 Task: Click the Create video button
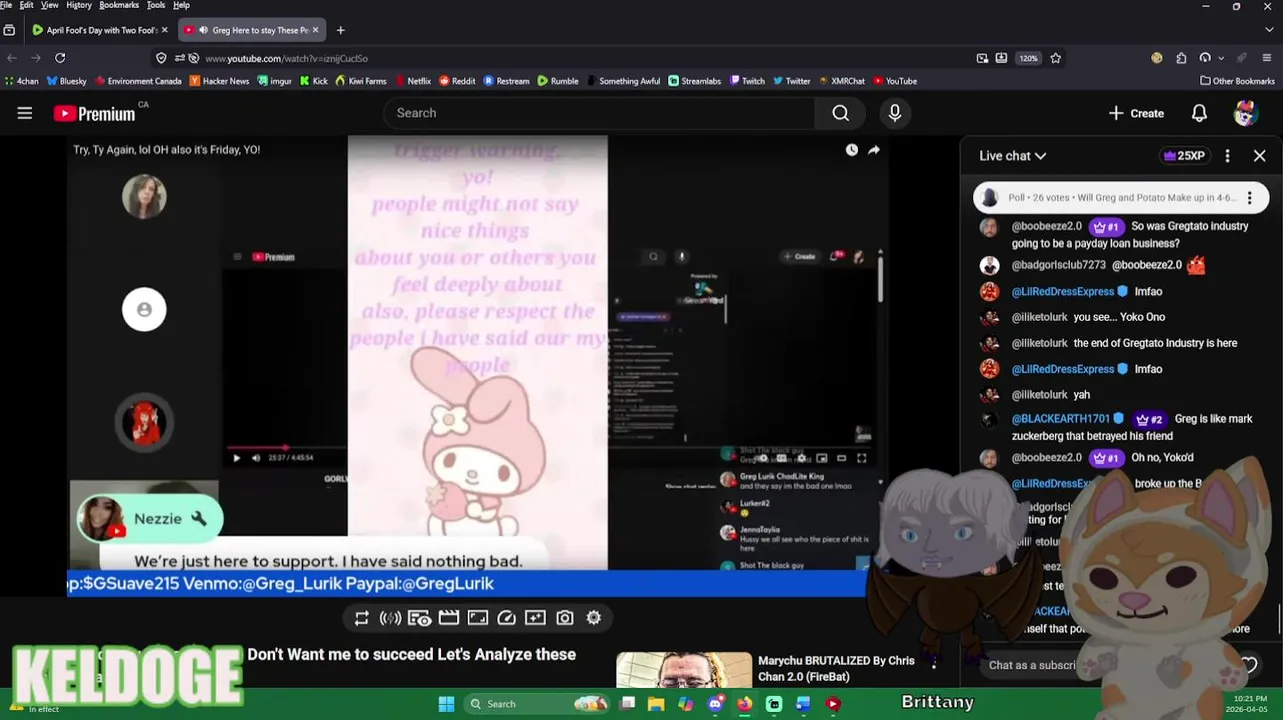tap(1136, 113)
